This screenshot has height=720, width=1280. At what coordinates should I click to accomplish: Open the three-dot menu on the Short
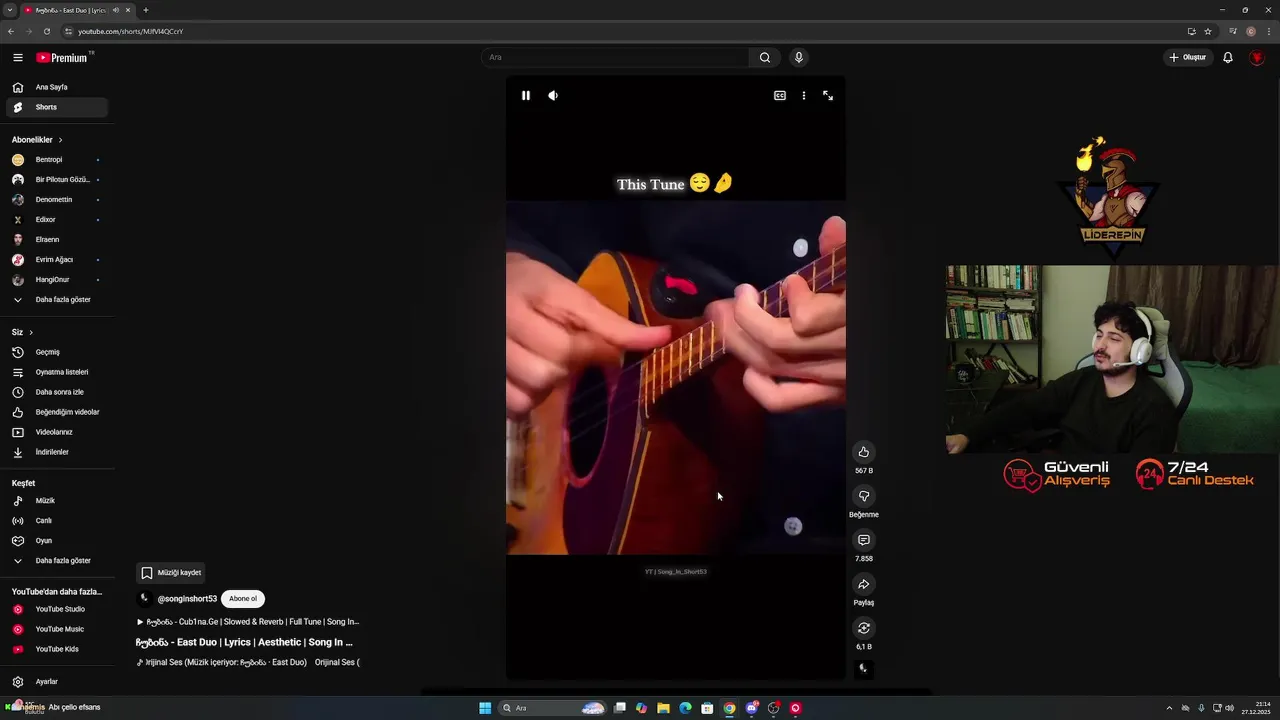(804, 96)
